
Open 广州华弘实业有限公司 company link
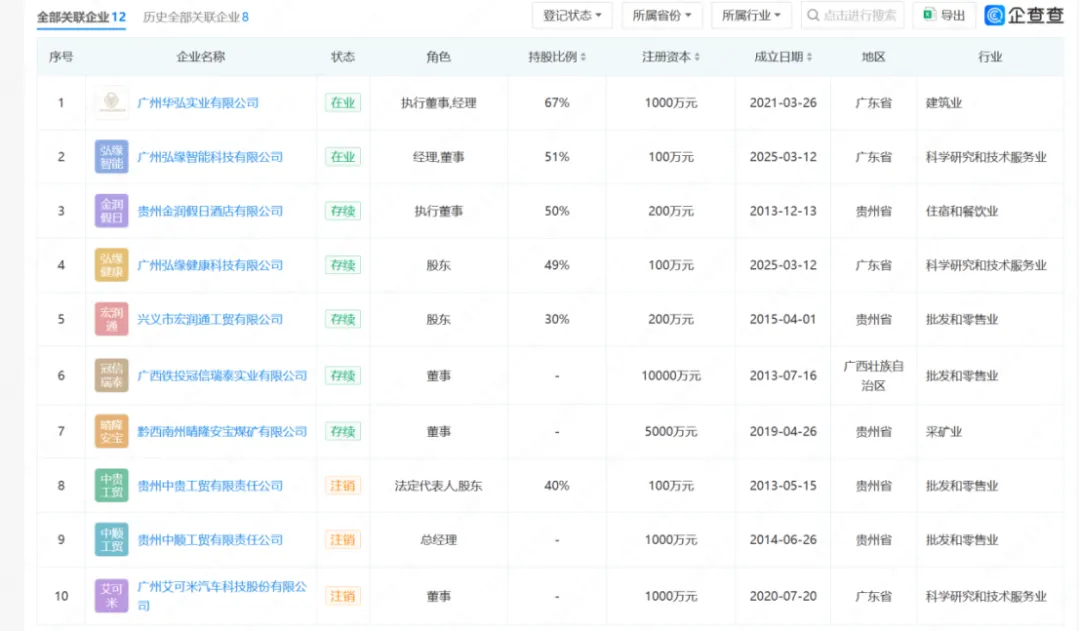[x=198, y=103]
